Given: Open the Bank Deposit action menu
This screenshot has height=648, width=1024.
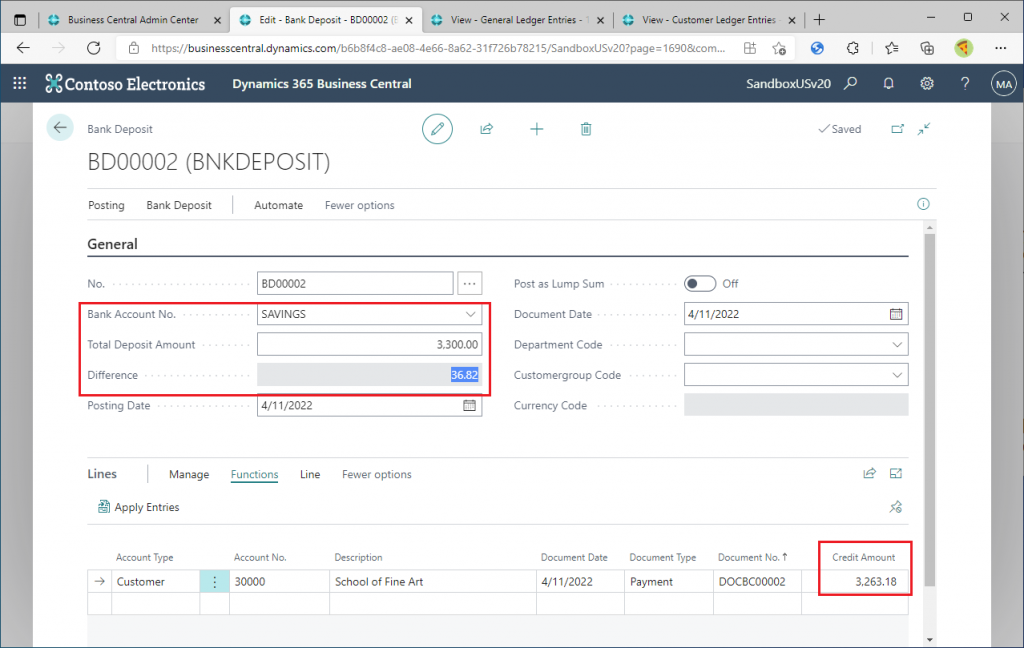Looking at the screenshot, I should coord(179,205).
